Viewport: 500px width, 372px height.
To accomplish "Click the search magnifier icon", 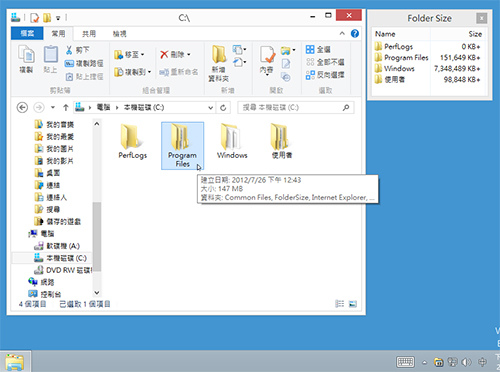I will point(346,108).
